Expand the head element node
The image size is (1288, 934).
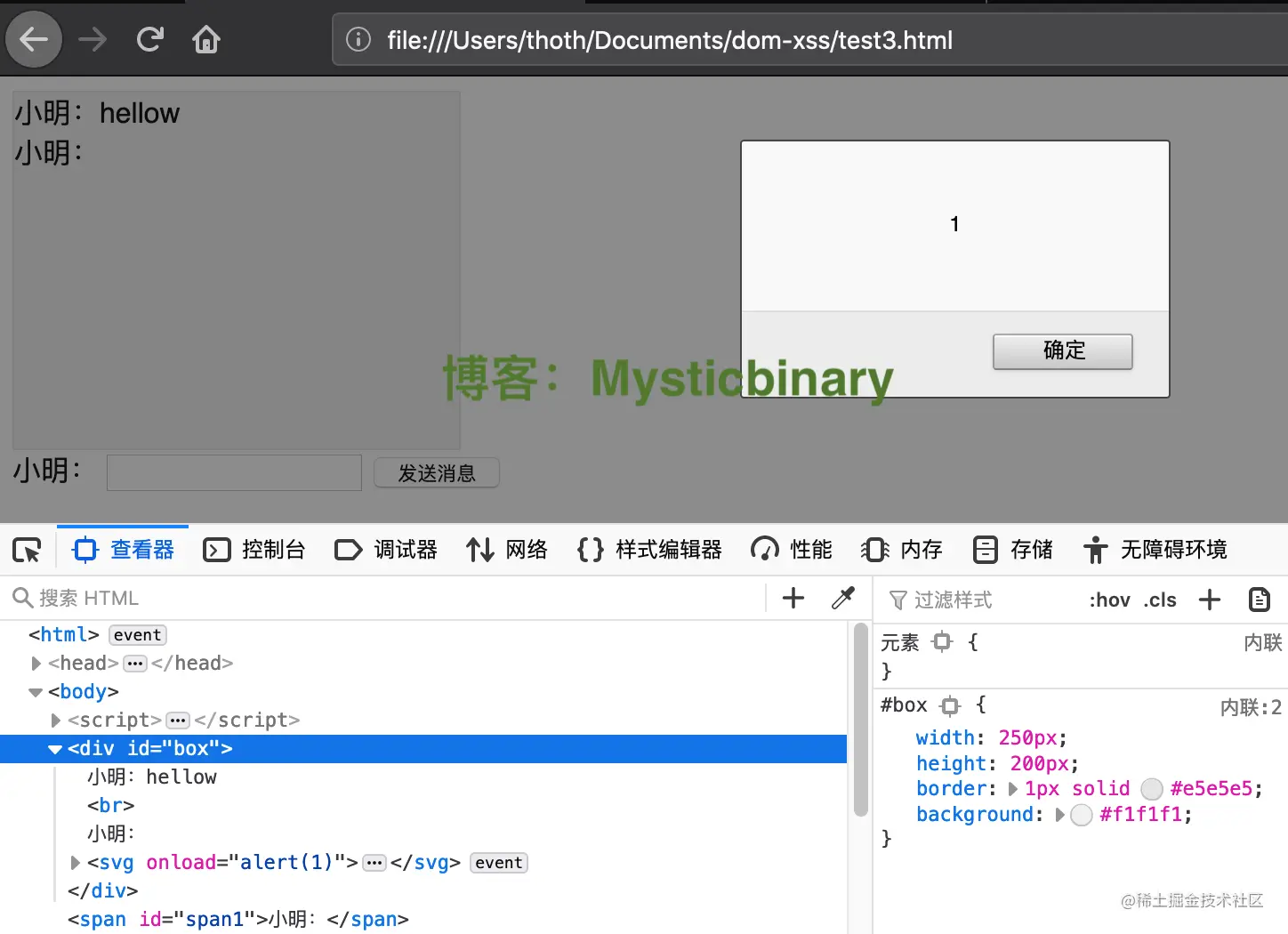pos(36,663)
